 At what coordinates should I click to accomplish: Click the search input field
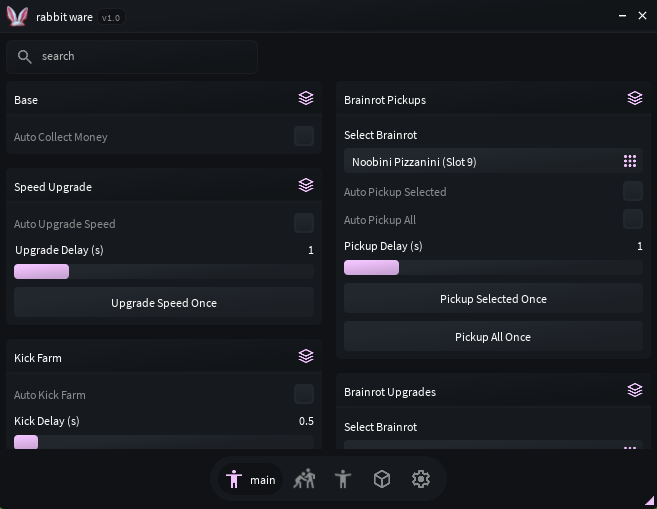point(132,57)
